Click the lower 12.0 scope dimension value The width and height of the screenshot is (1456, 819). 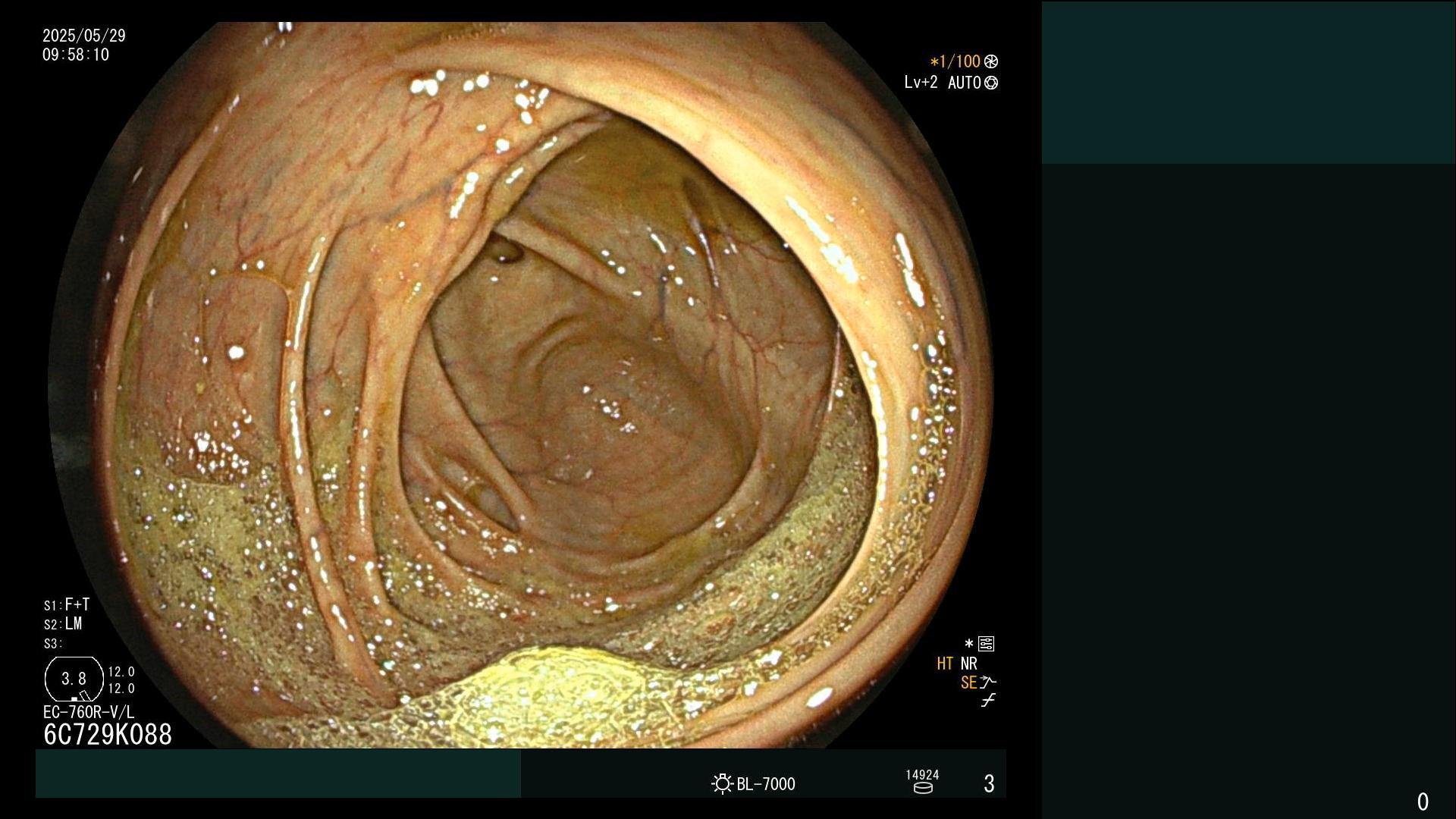pyautogui.click(x=121, y=689)
